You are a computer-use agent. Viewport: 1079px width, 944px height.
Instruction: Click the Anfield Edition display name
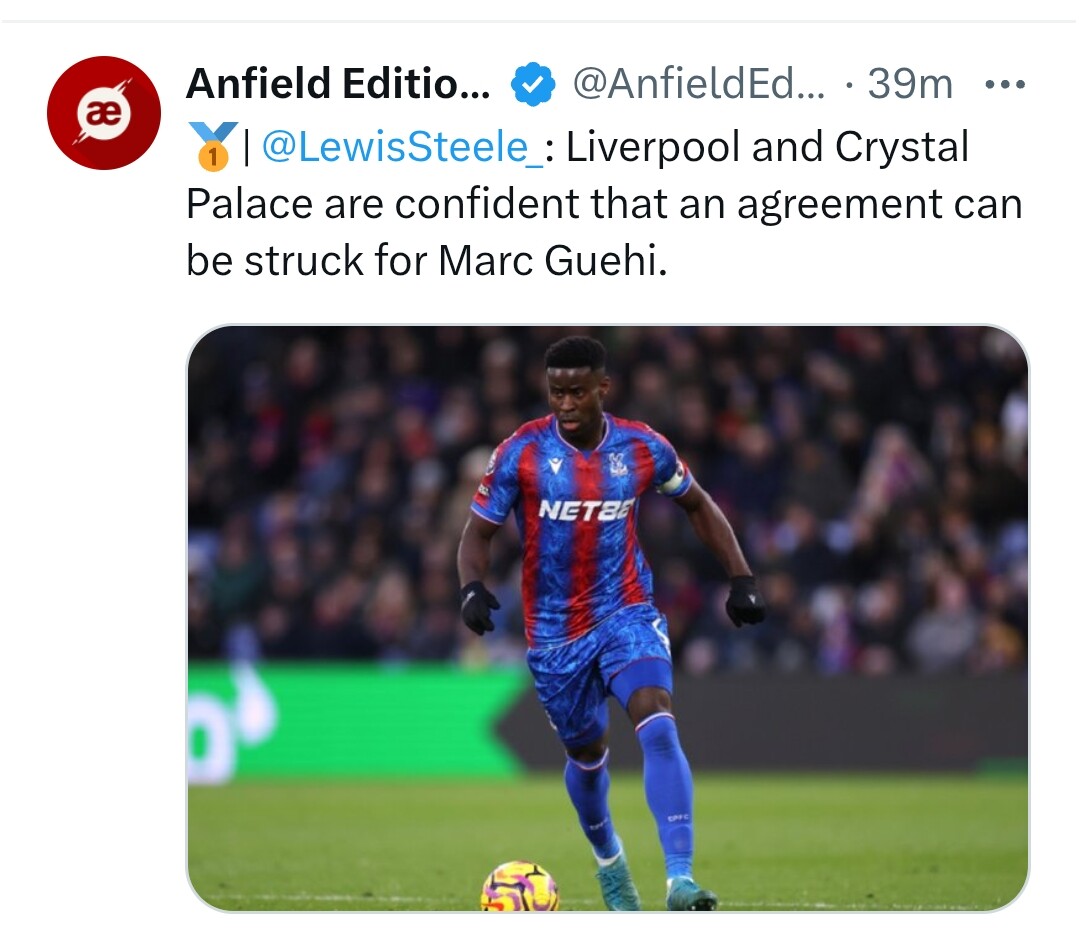pyautogui.click(x=338, y=85)
